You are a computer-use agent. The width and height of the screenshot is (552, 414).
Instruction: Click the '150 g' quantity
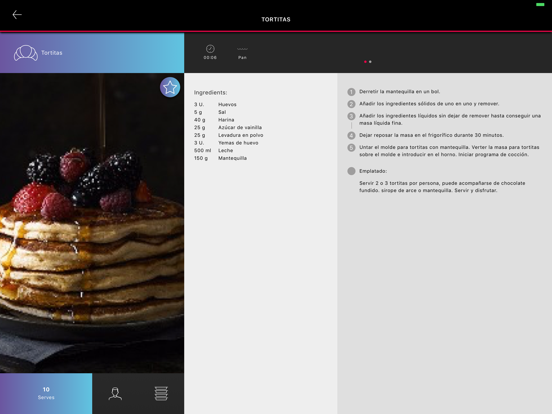tap(201, 158)
